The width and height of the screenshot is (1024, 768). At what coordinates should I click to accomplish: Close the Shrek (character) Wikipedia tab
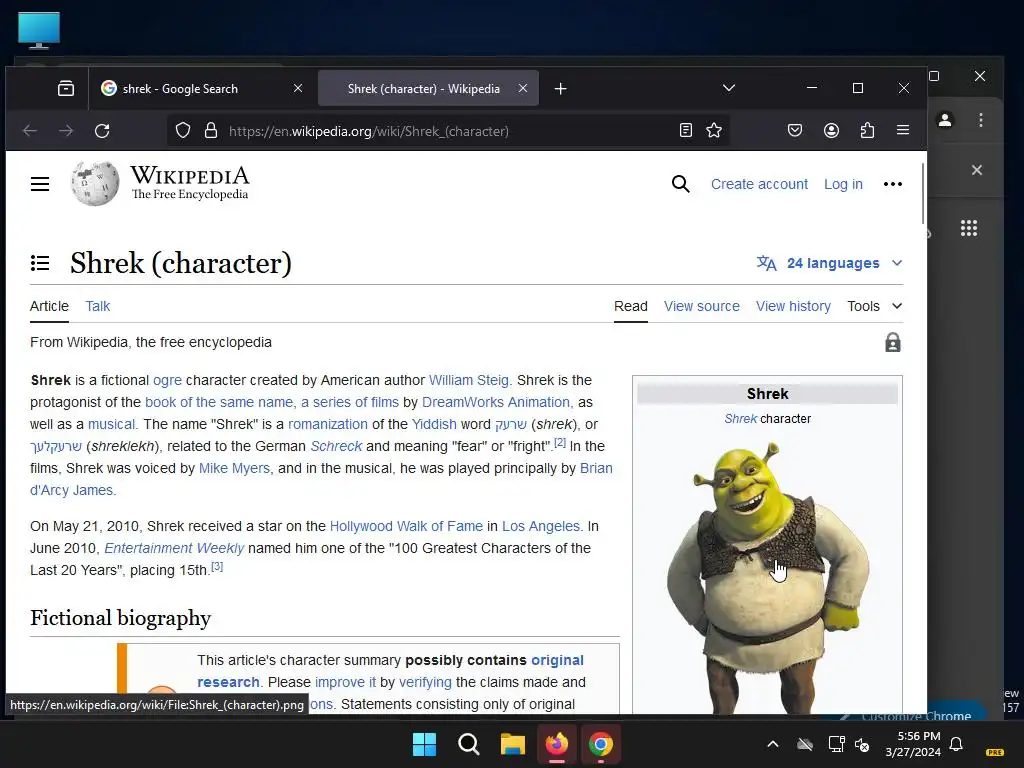pyautogui.click(x=522, y=88)
